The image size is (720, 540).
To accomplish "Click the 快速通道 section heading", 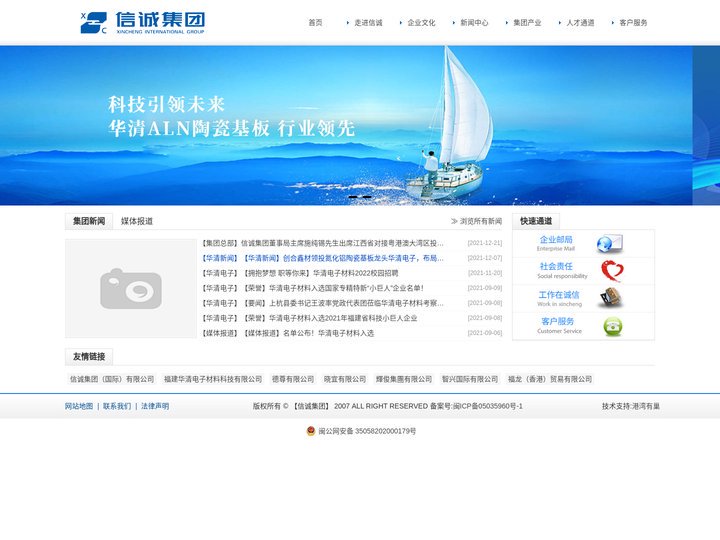I will coord(536,221).
